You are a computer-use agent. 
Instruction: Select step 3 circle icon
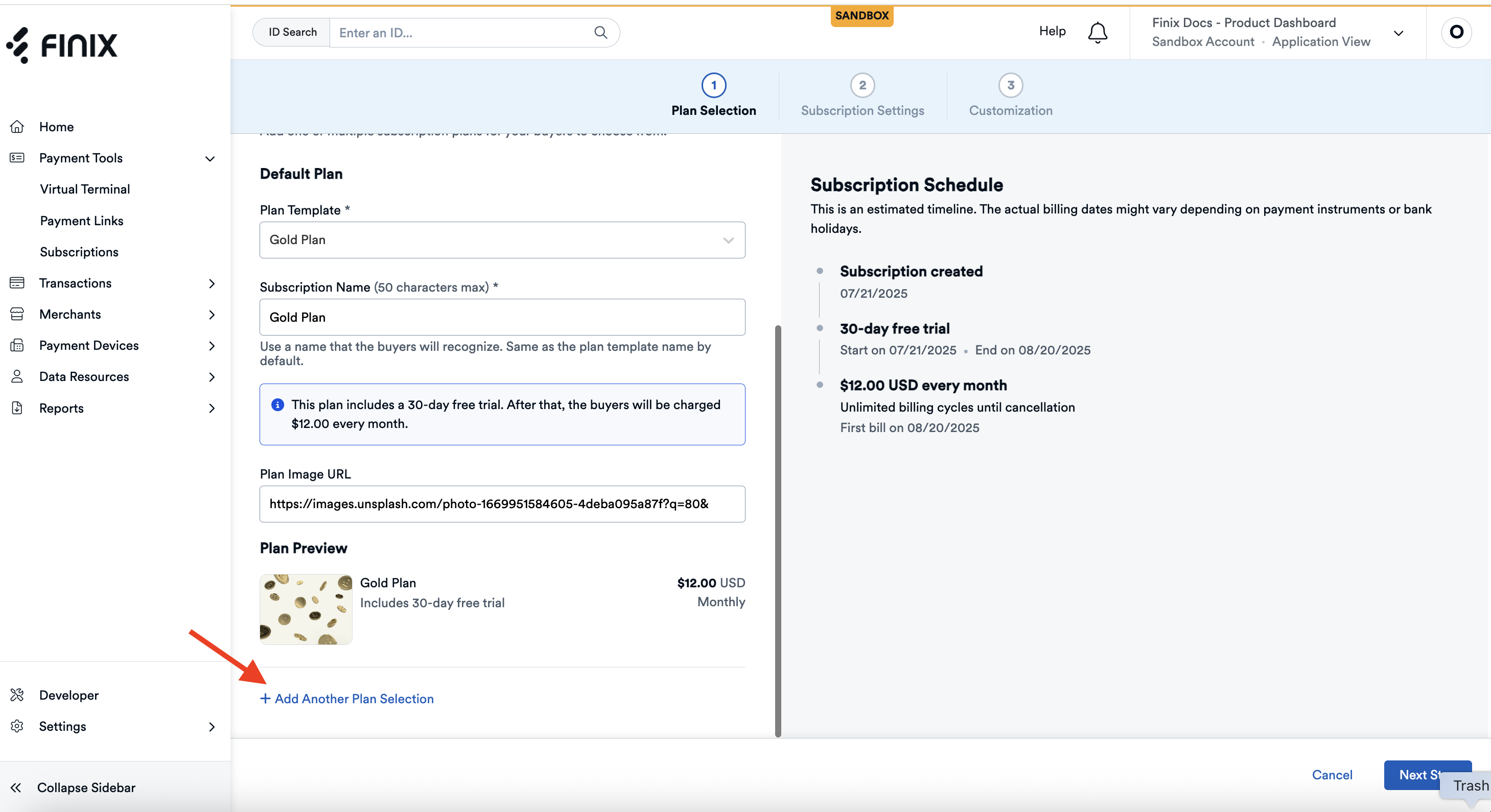(1011, 85)
